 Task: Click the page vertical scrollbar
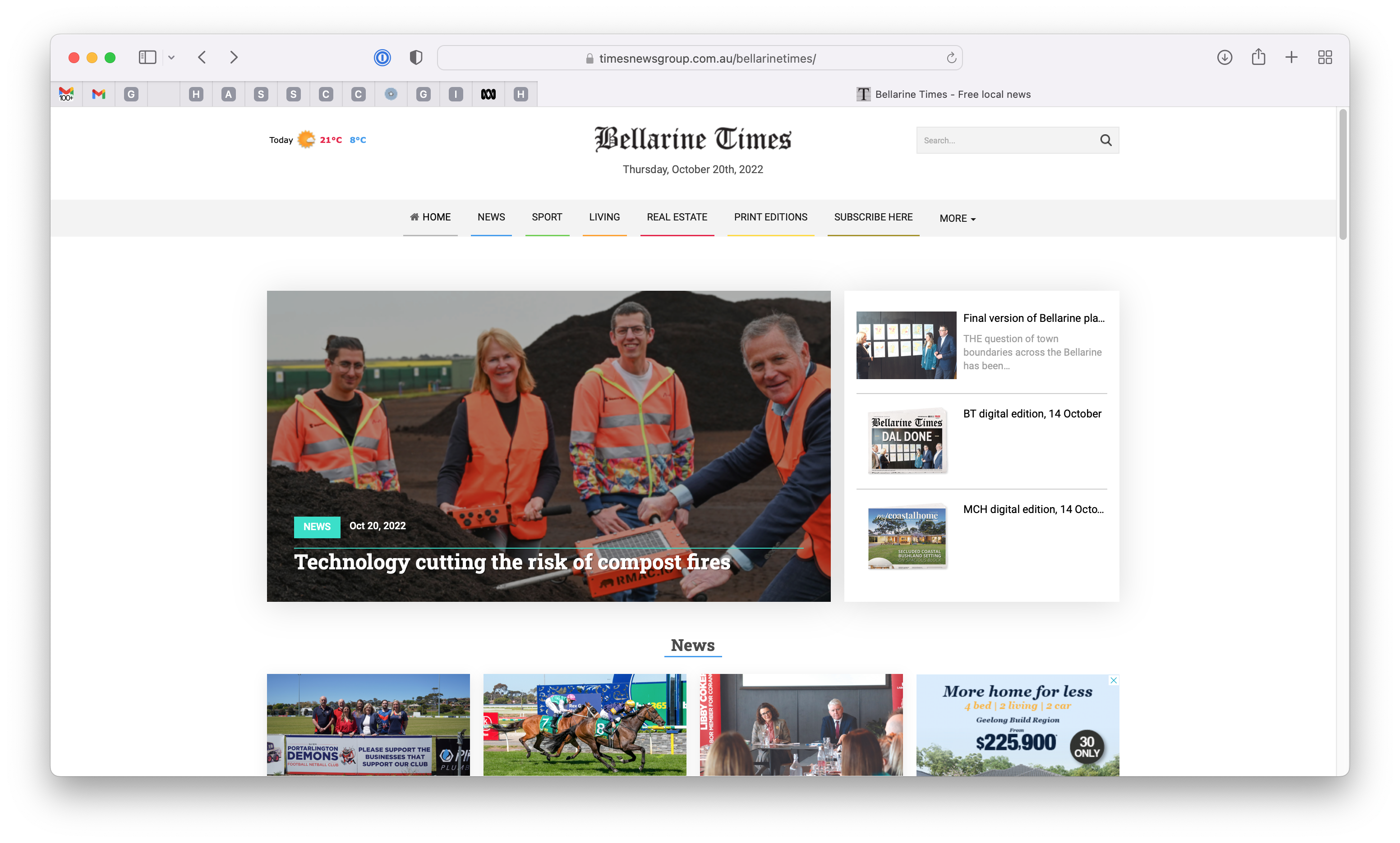(x=1343, y=174)
